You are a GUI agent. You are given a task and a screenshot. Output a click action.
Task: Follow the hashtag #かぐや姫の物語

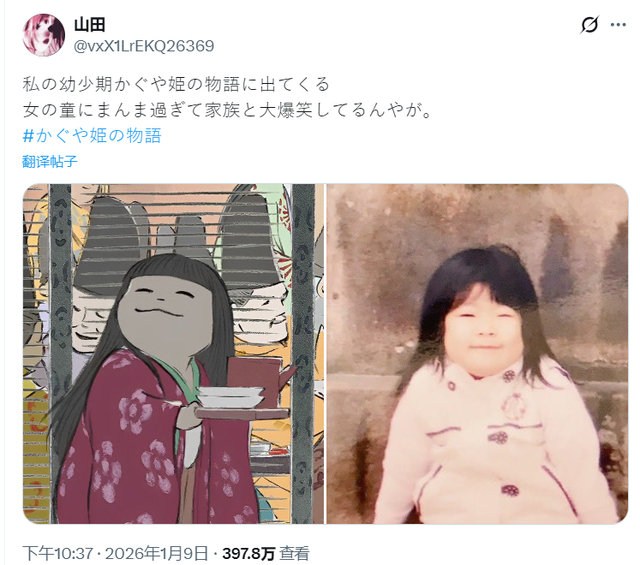pos(92,135)
